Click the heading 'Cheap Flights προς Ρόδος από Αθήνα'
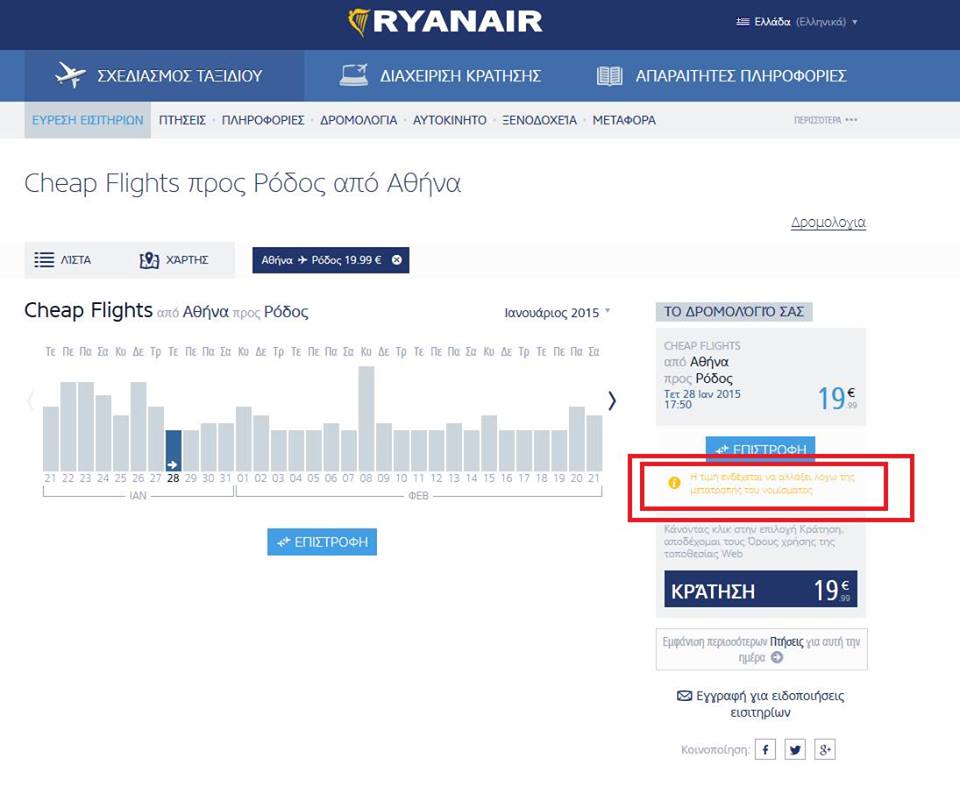Screen dimensions: 960x786 coord(242,183)
